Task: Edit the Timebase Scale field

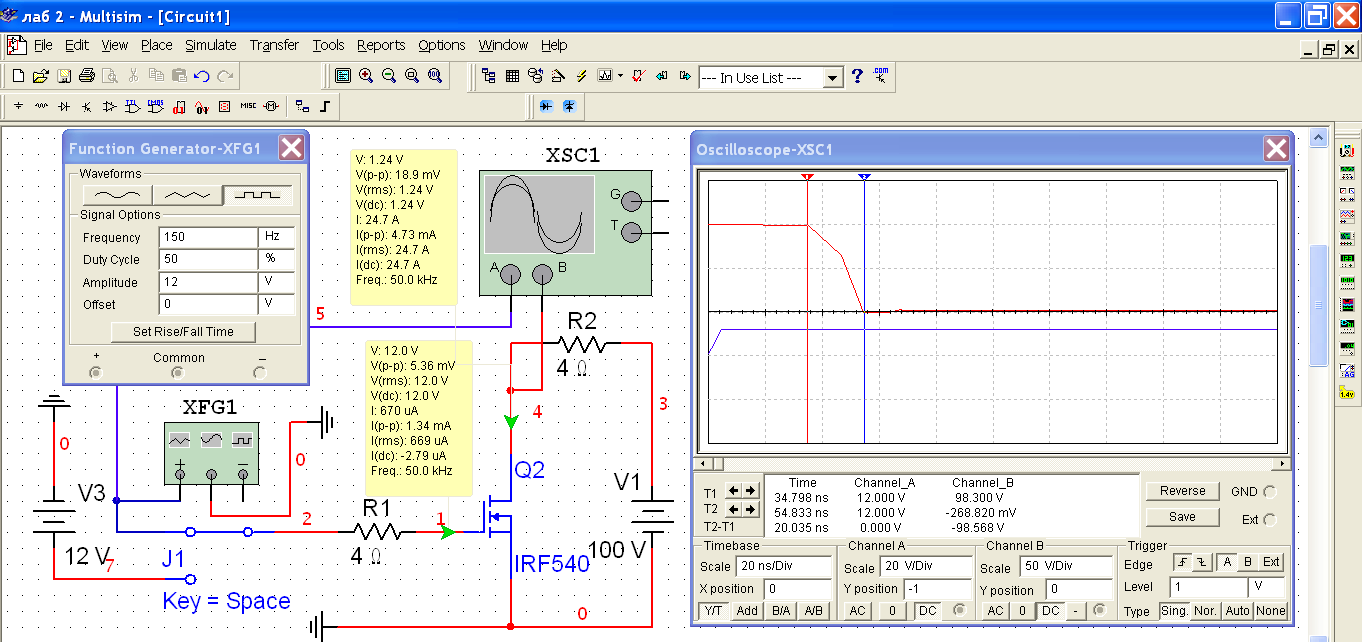Action: pyautogui.click(x=783, y=566)
